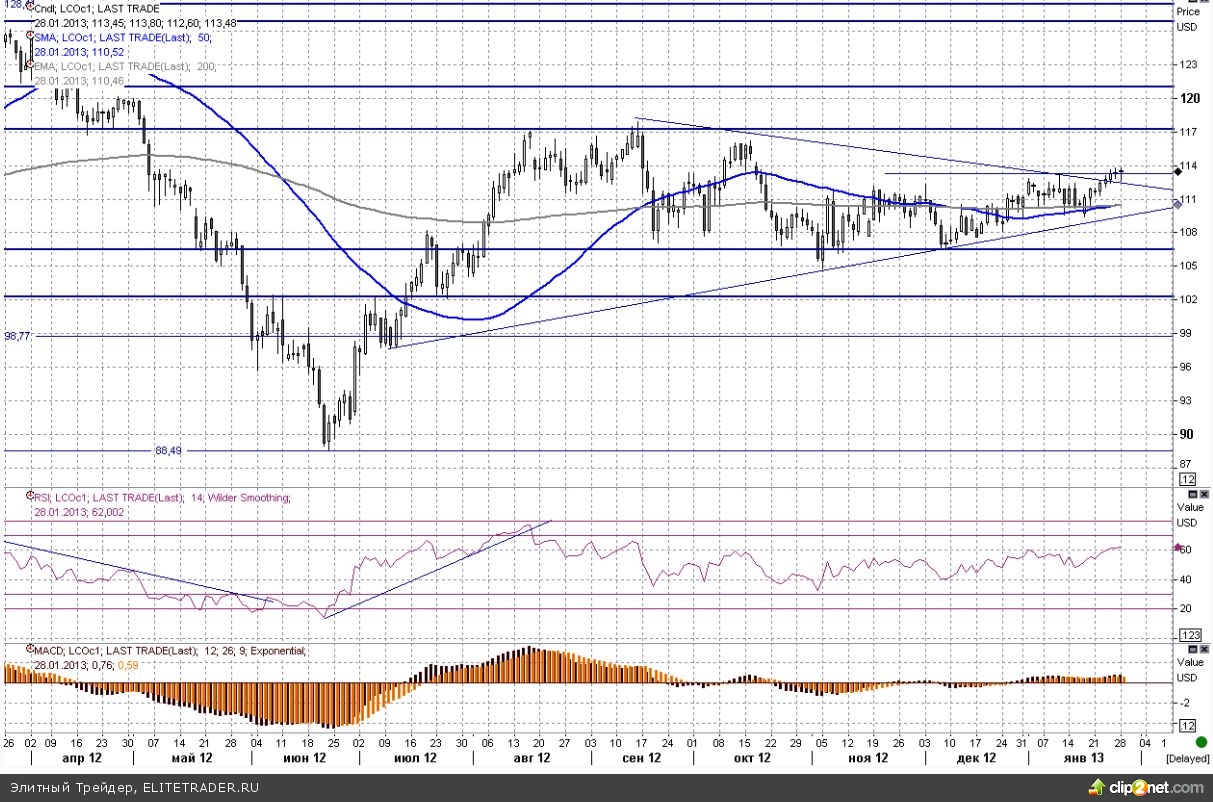
Task: Click the green data status indicator
Action: click(1200, 742)
